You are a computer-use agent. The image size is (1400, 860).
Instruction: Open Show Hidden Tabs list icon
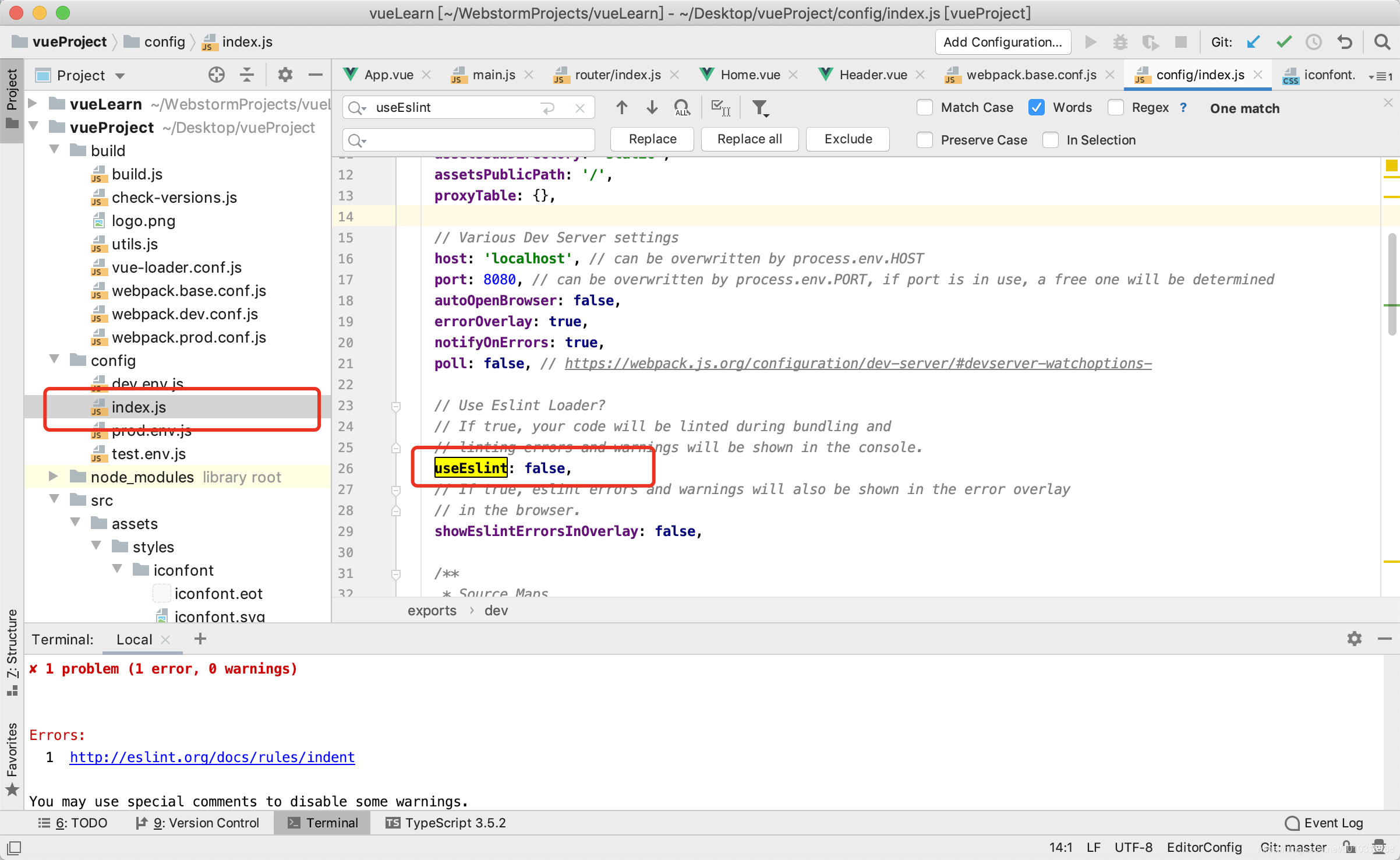[x=1381, y=76]
